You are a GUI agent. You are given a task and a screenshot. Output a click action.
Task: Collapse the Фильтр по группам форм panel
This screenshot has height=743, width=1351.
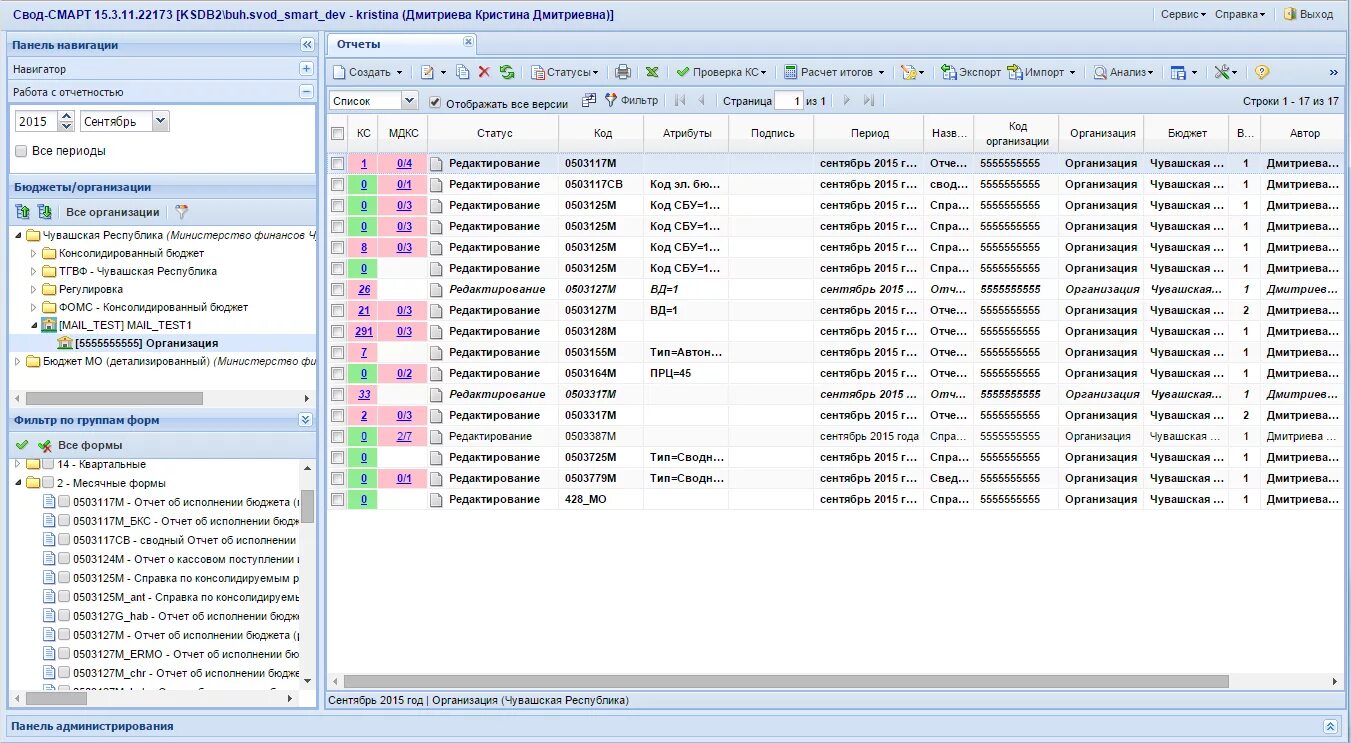pyautogui.click(x=306, y=420)
